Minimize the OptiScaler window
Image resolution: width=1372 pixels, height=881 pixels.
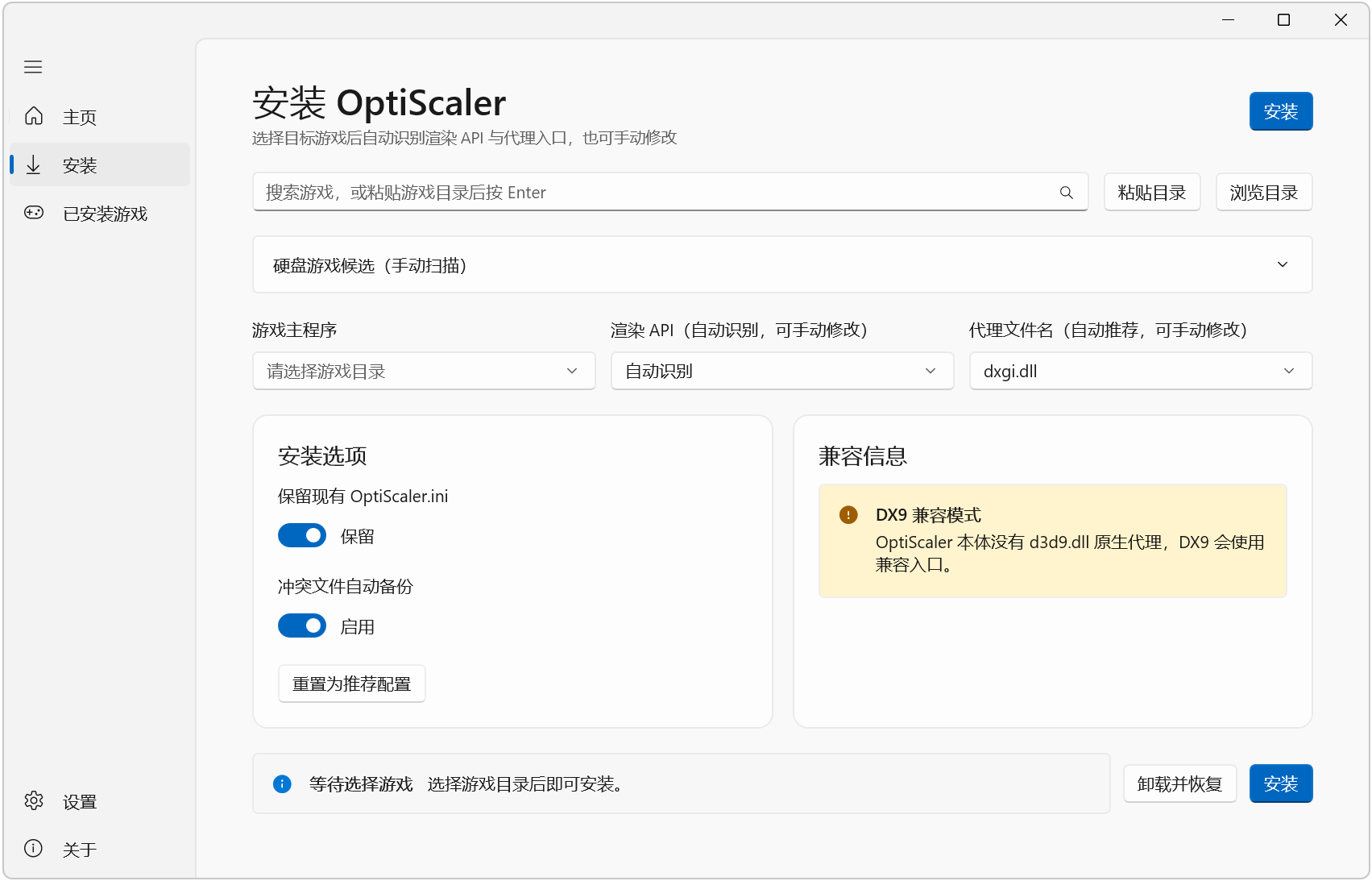coord(1229,19)
